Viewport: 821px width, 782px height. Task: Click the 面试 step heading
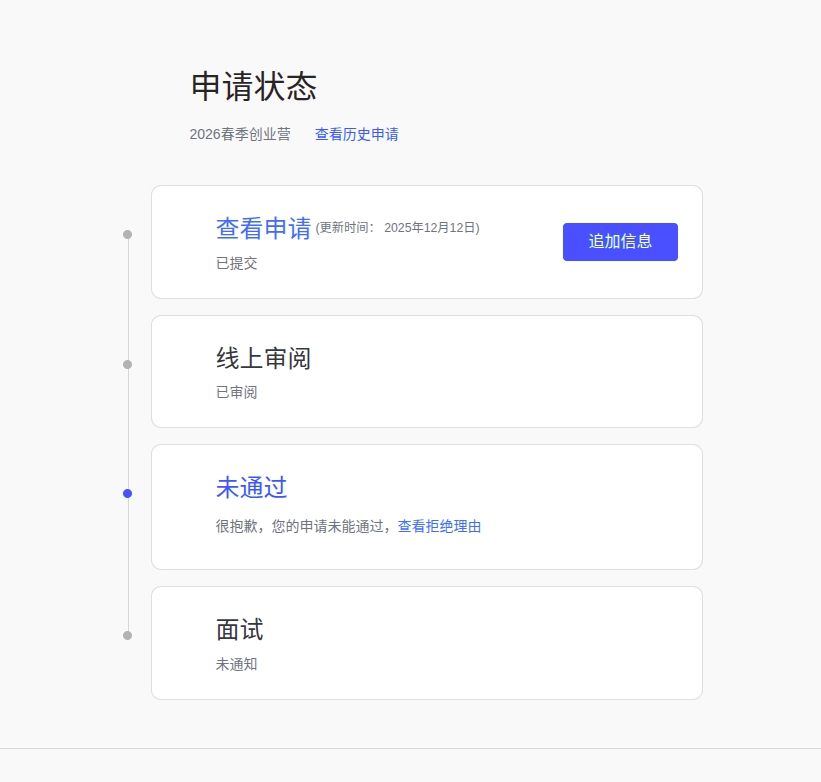click(239, 630)
